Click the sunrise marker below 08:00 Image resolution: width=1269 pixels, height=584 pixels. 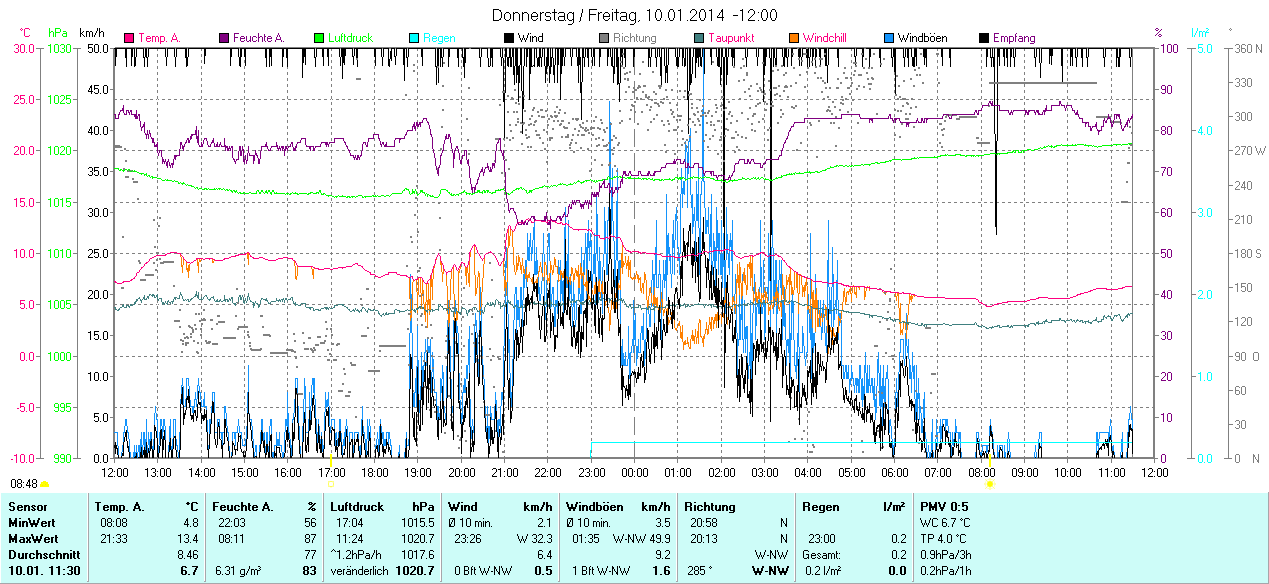tap(990, 484)
